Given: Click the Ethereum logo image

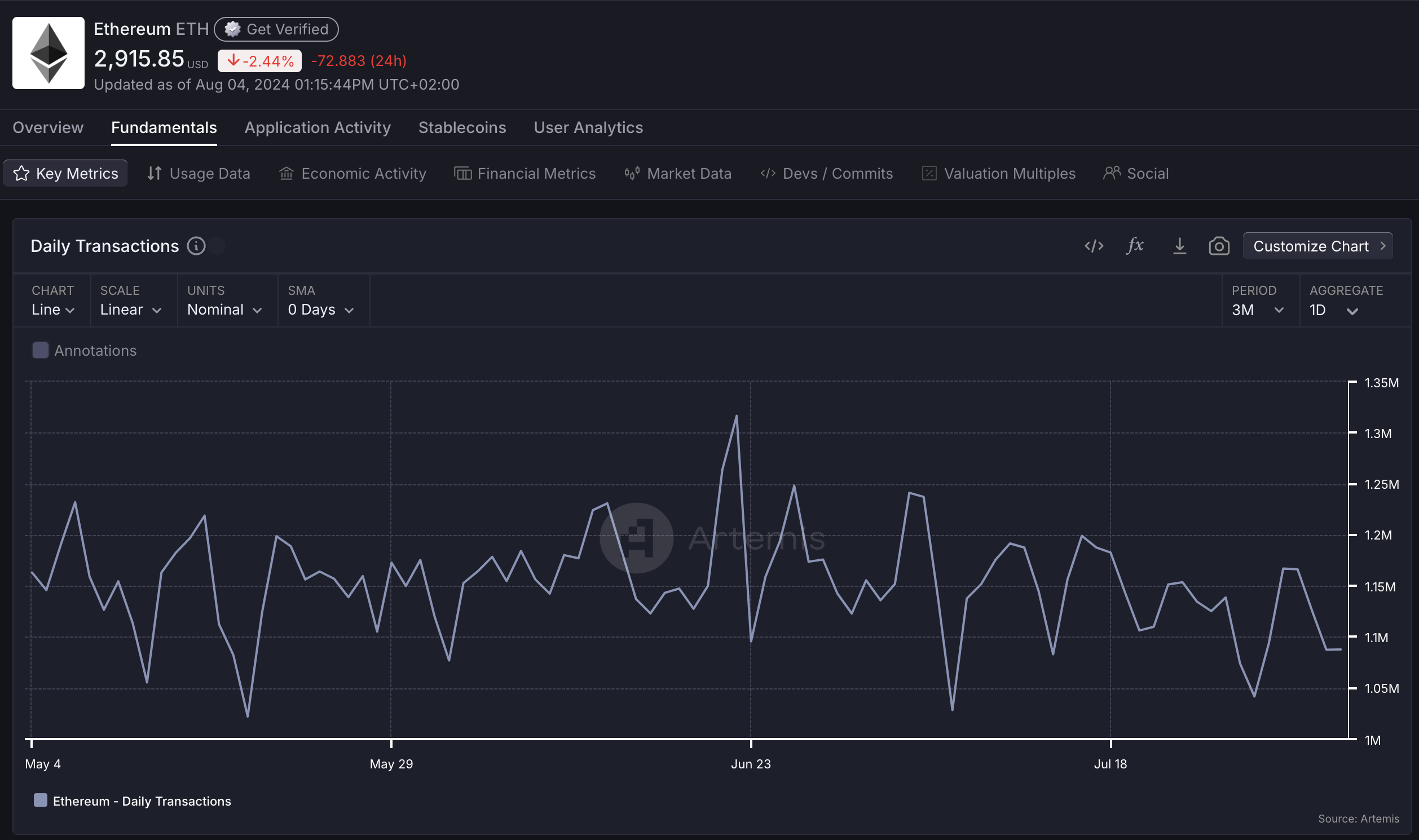Looking at the screenshot, I should pyautogui.click(x=49, y=52).
